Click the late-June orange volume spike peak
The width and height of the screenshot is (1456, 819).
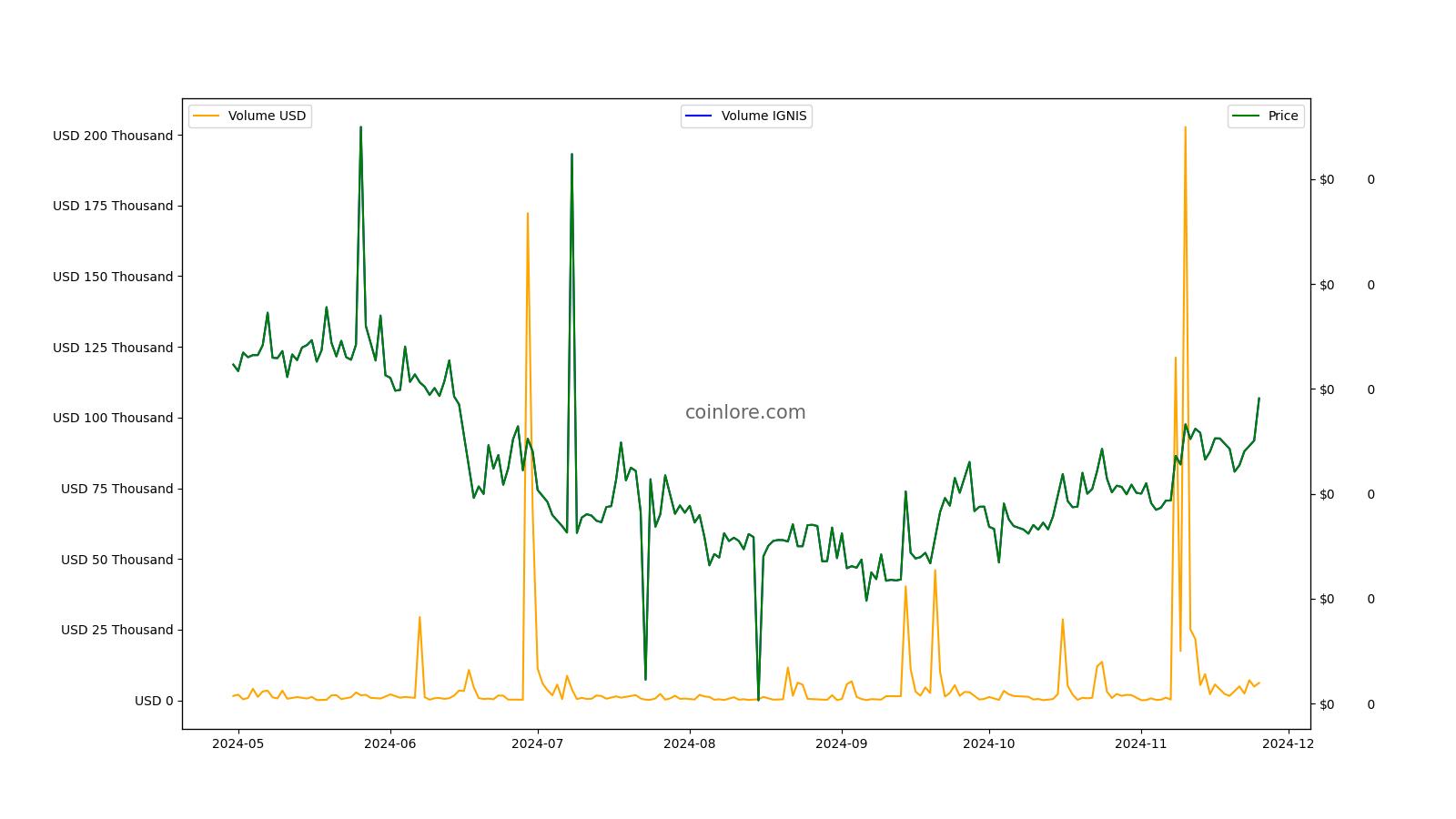coord(528,214)
